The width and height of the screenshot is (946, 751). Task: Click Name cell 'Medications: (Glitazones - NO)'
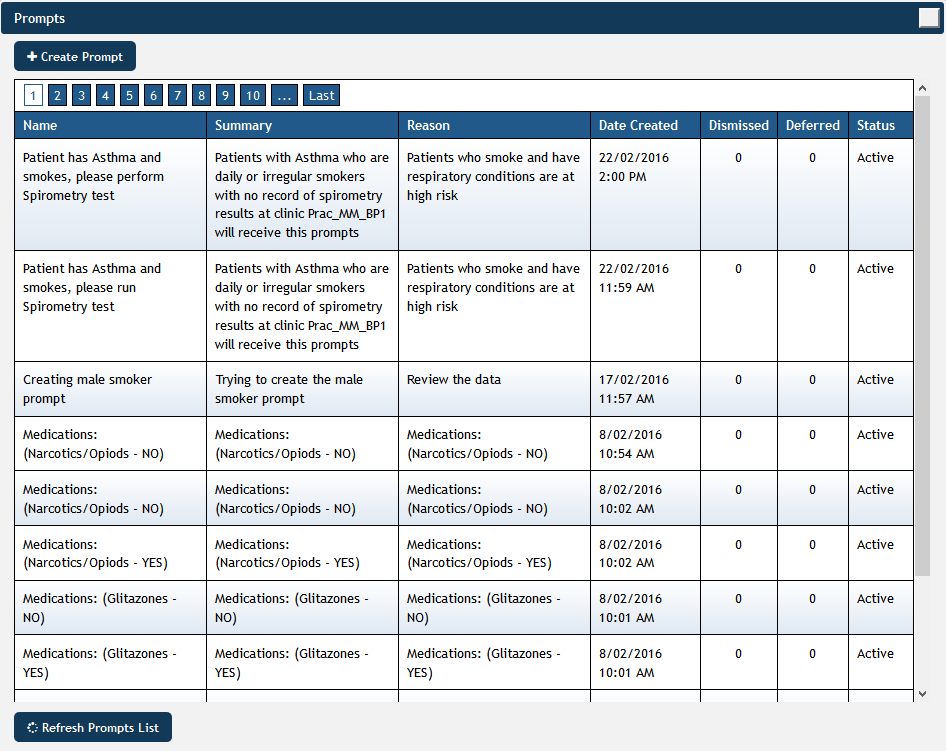pyautogui.click(x=110, y=607)
